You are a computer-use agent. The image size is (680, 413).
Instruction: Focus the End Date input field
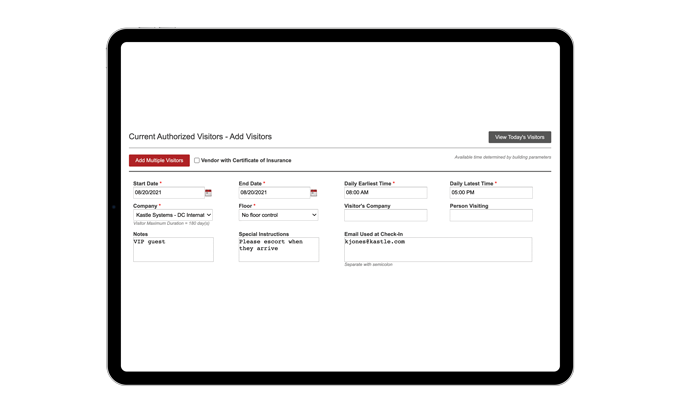tap(272, 193)
